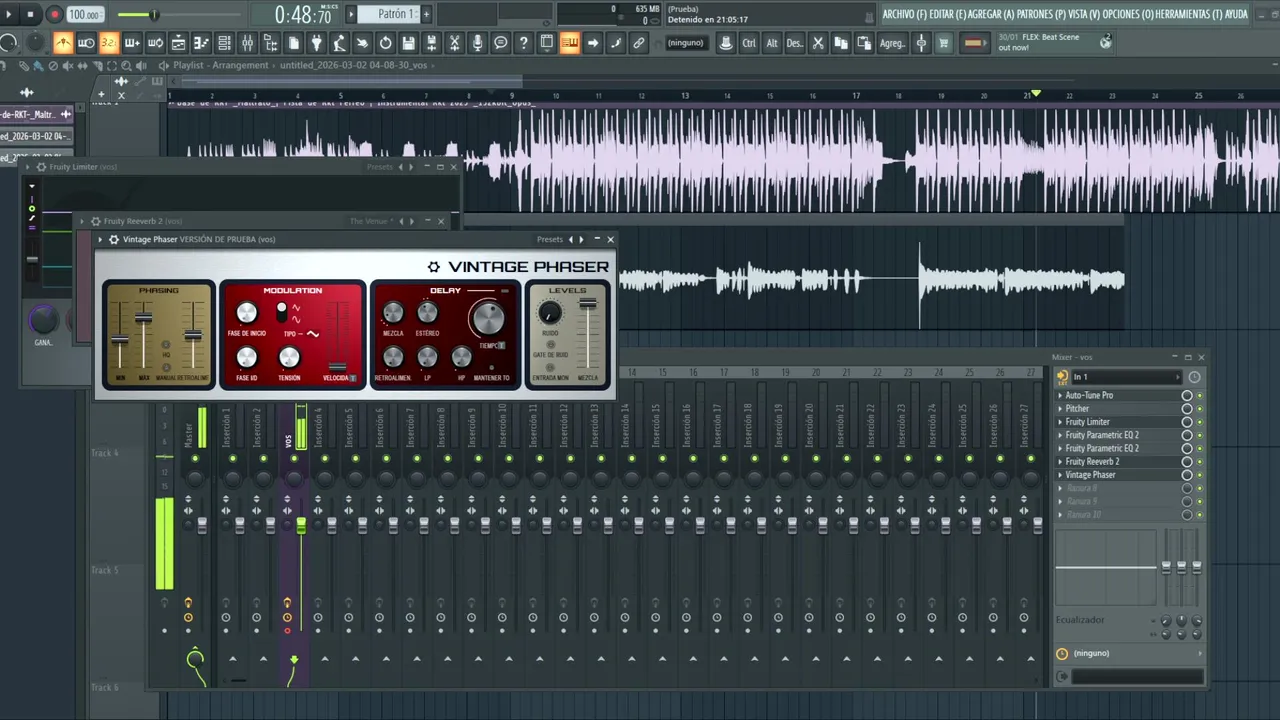
Task: Click the large TIEMPO knob in Delay section
Action: point(488,318)
